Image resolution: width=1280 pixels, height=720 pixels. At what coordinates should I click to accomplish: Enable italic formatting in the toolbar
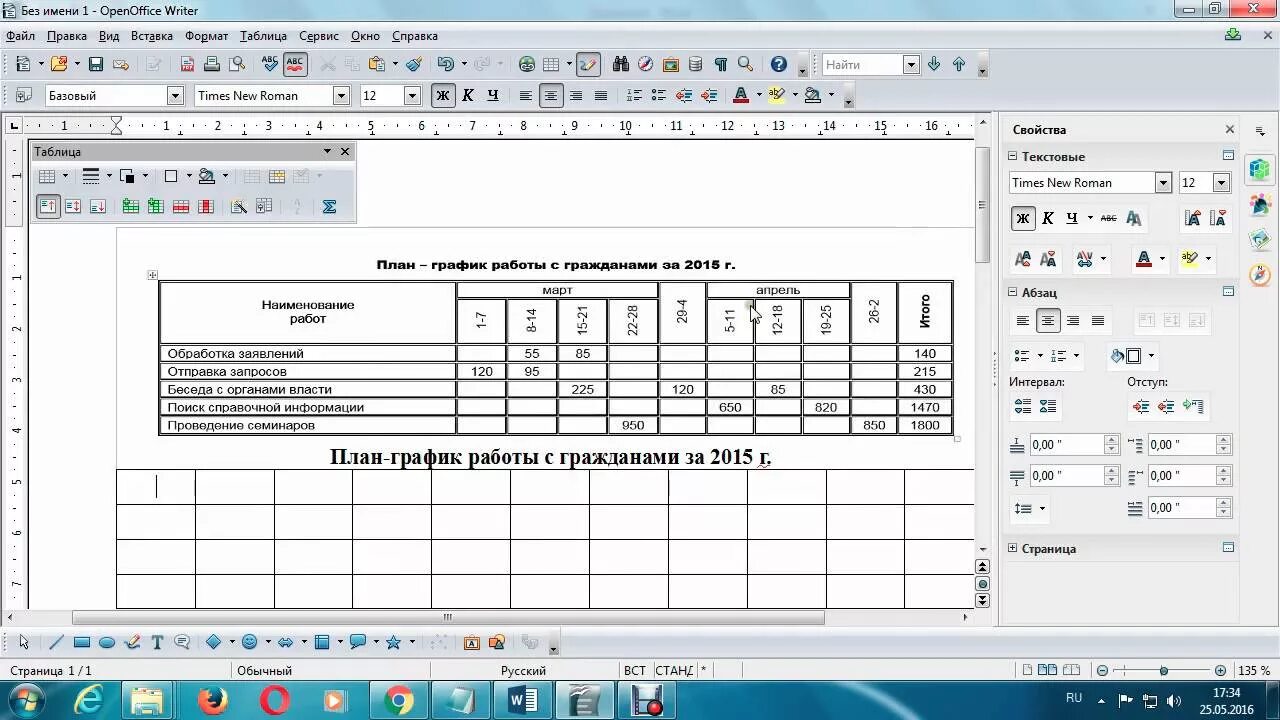click(467, 95)
